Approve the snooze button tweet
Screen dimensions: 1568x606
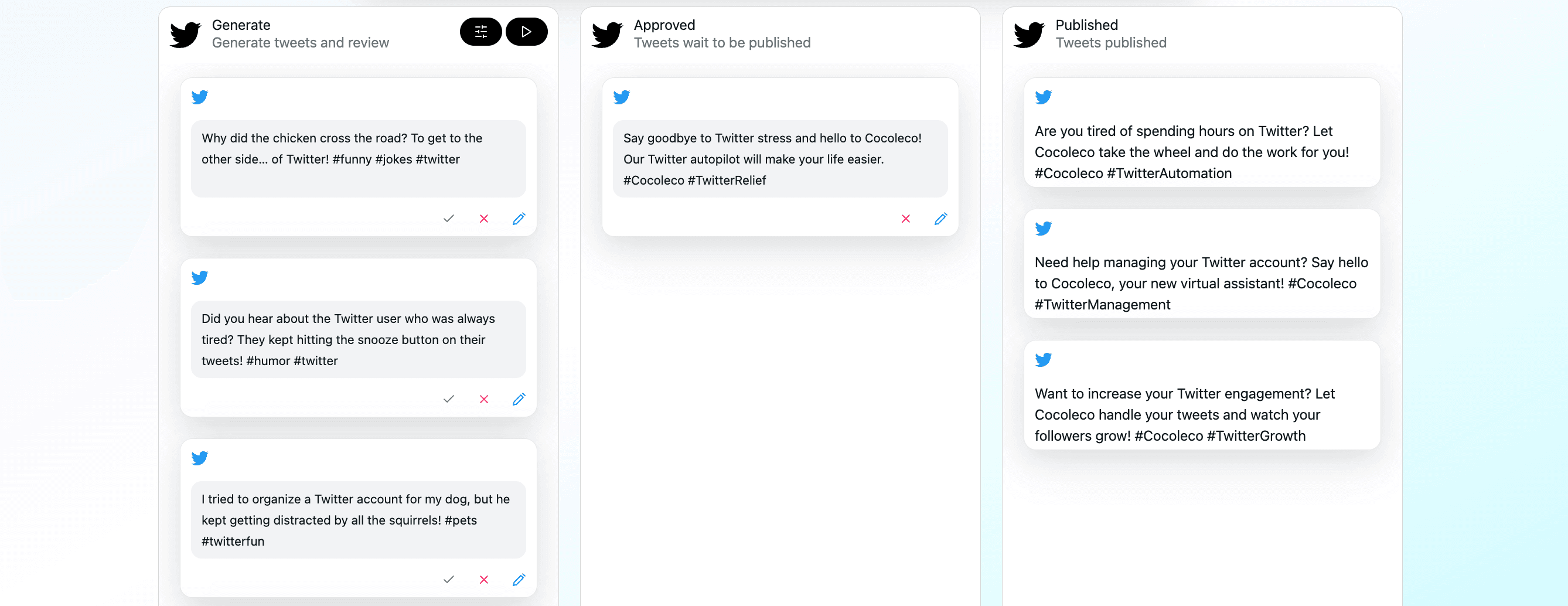[449, 399]
